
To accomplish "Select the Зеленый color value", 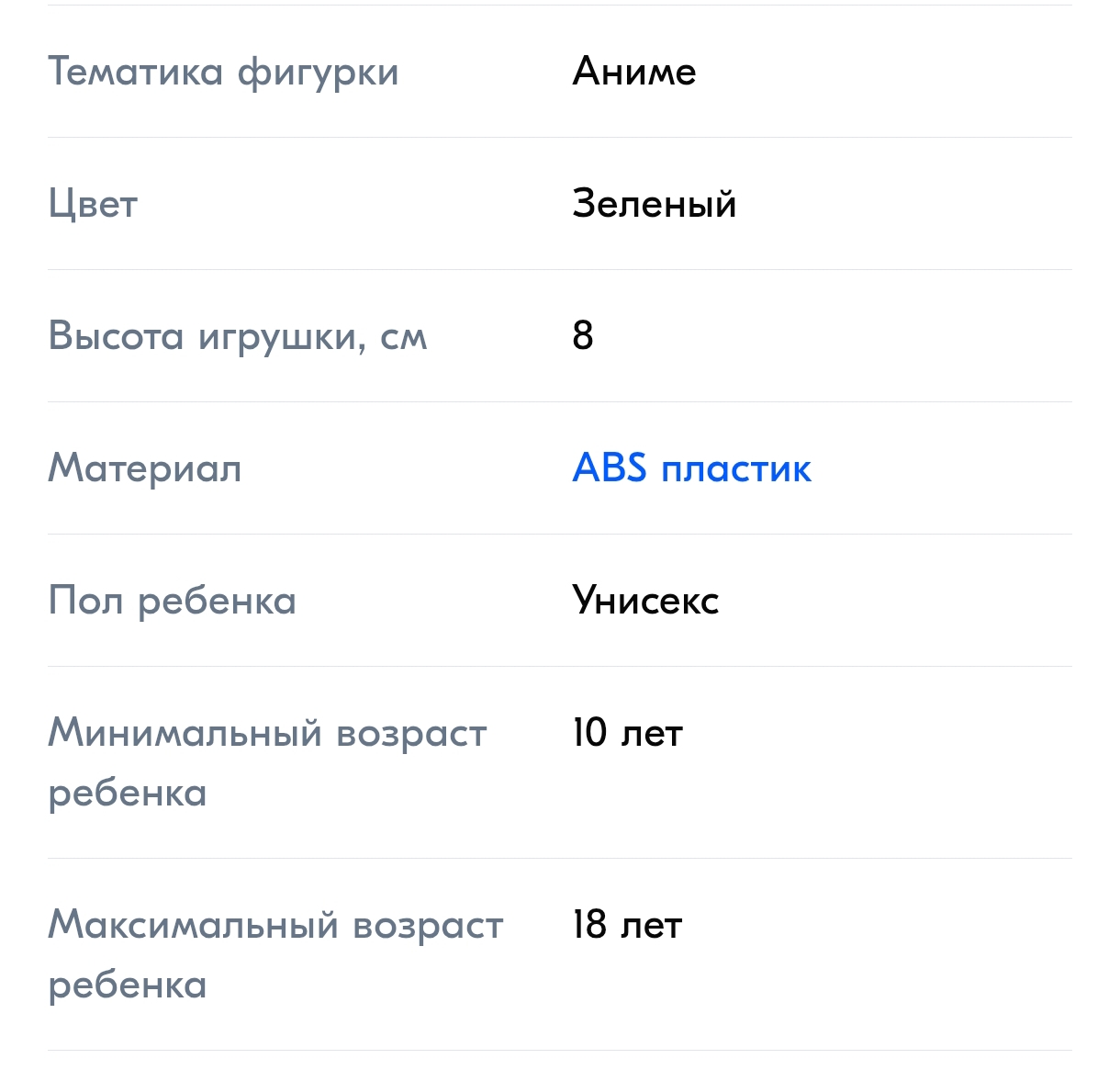I will point(655,204).
